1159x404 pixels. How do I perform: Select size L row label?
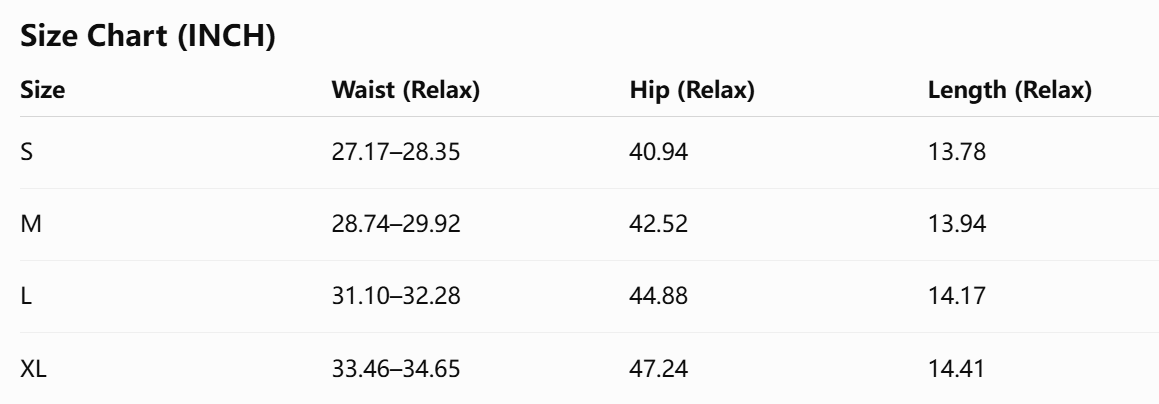[26, 296]
